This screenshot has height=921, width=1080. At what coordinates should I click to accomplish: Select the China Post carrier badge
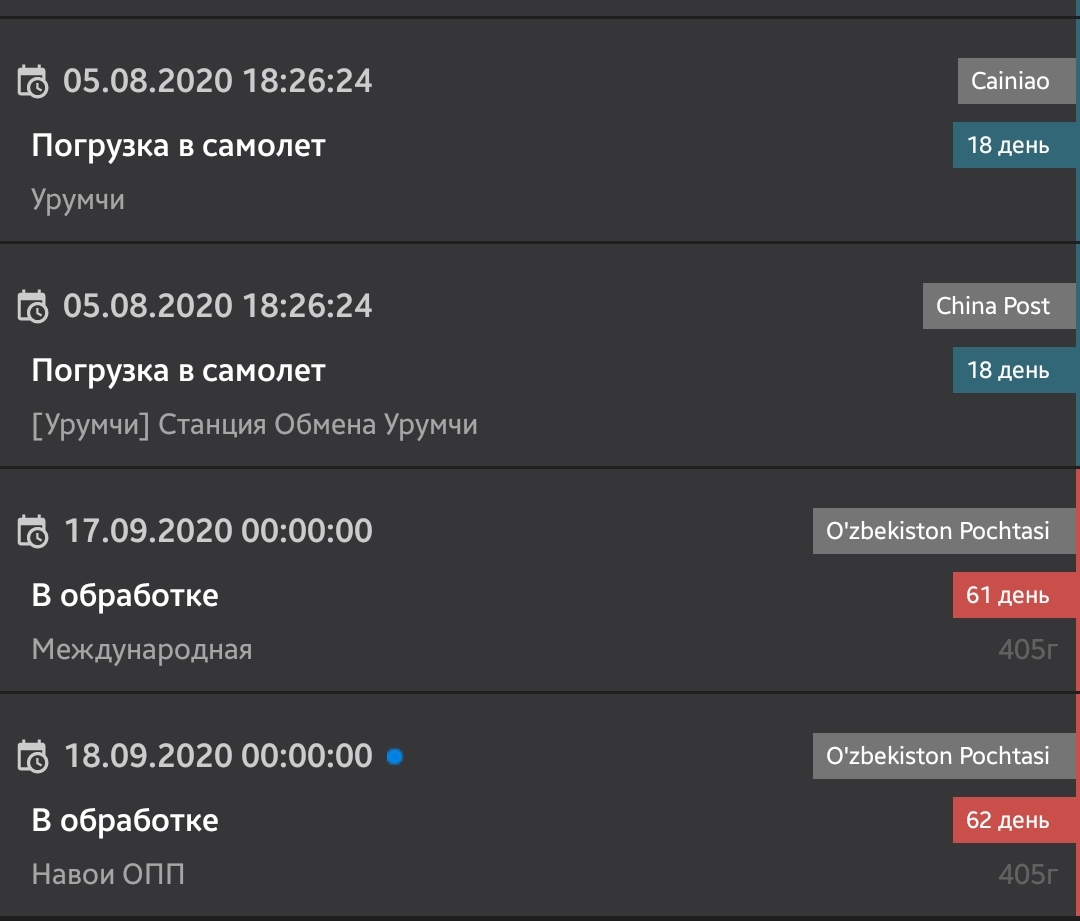click(x=993, y=306)
